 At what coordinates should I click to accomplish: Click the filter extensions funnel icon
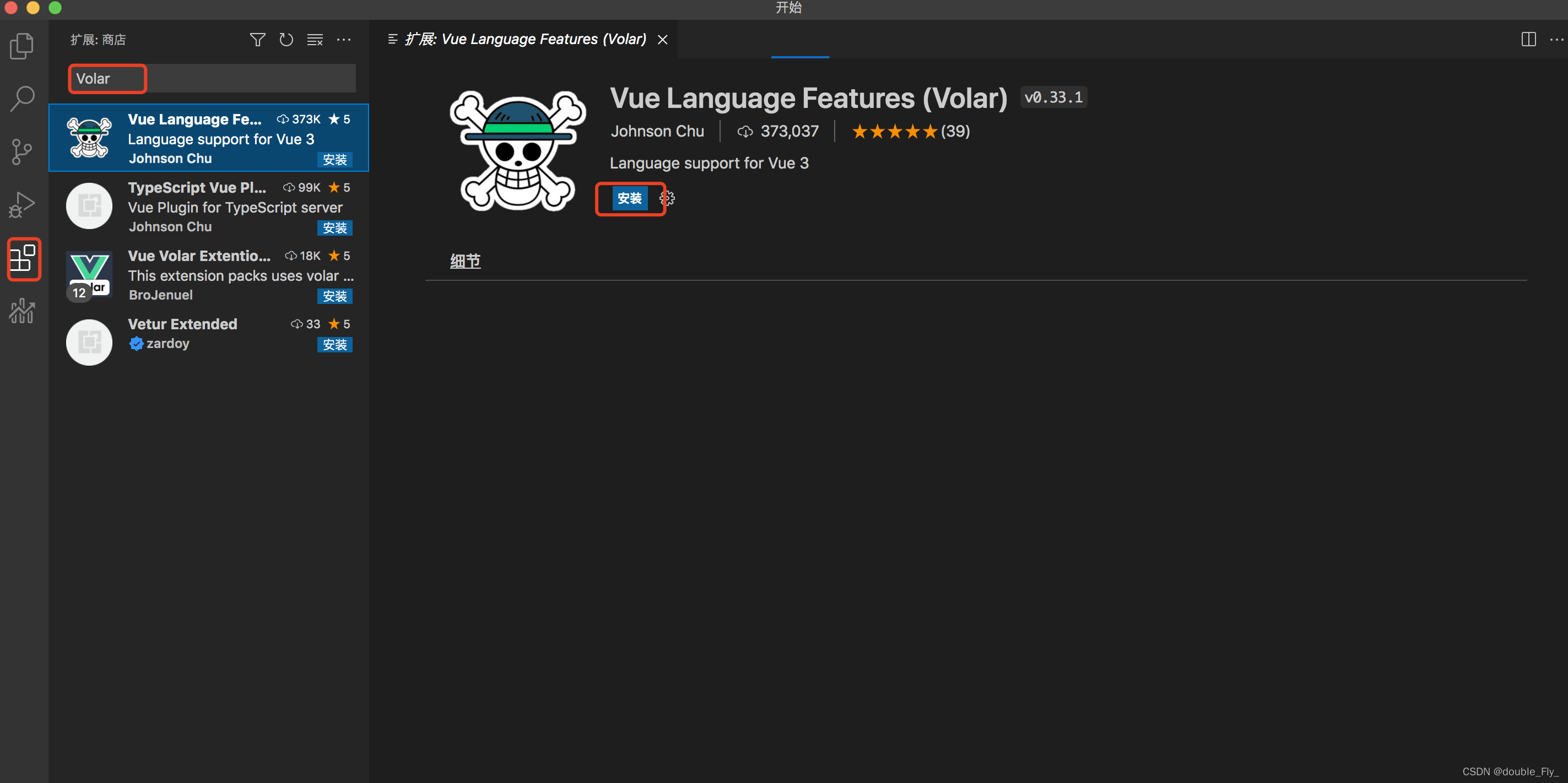click(x=257, y=40)
